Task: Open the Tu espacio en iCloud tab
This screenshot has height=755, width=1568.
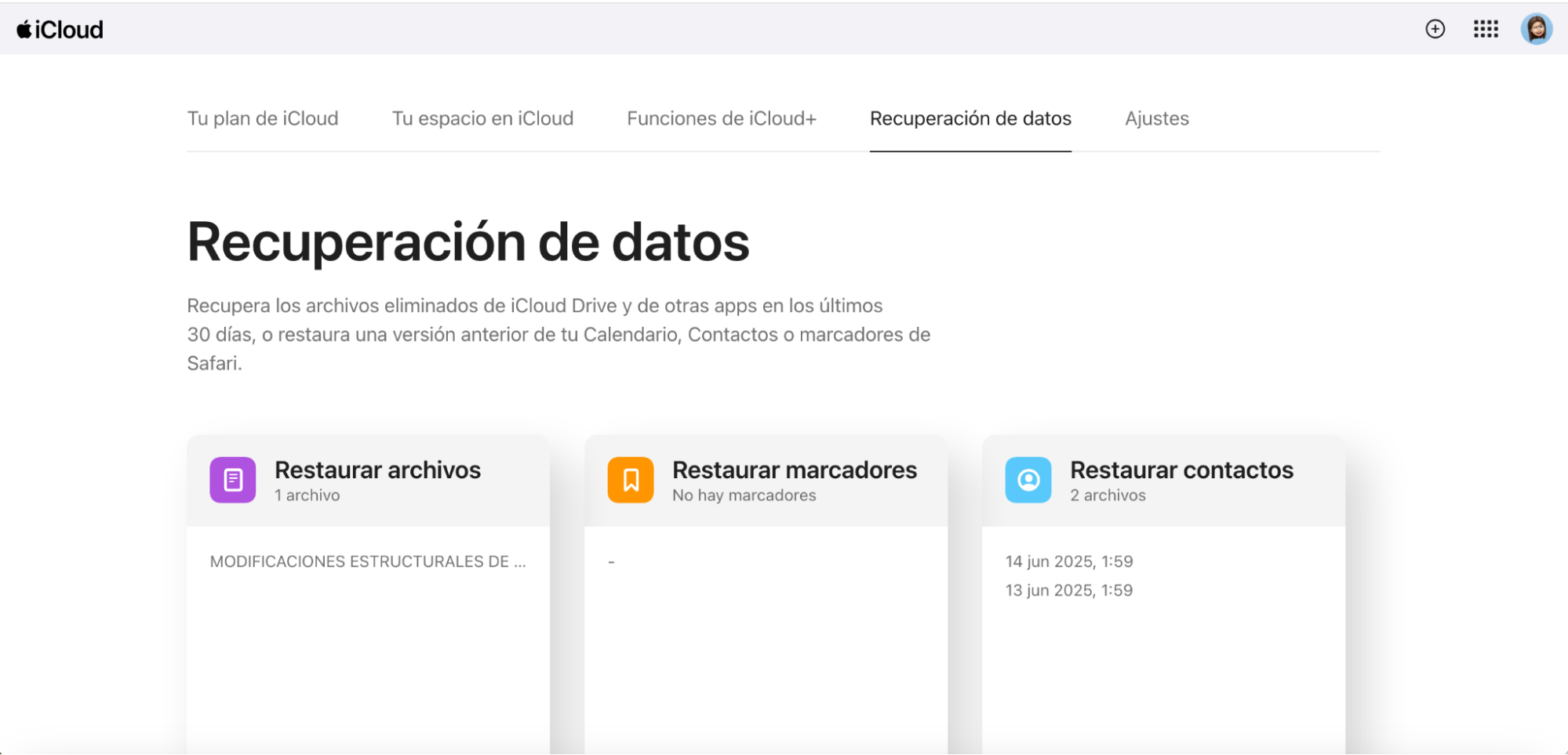Action: [x=482, y=118]
